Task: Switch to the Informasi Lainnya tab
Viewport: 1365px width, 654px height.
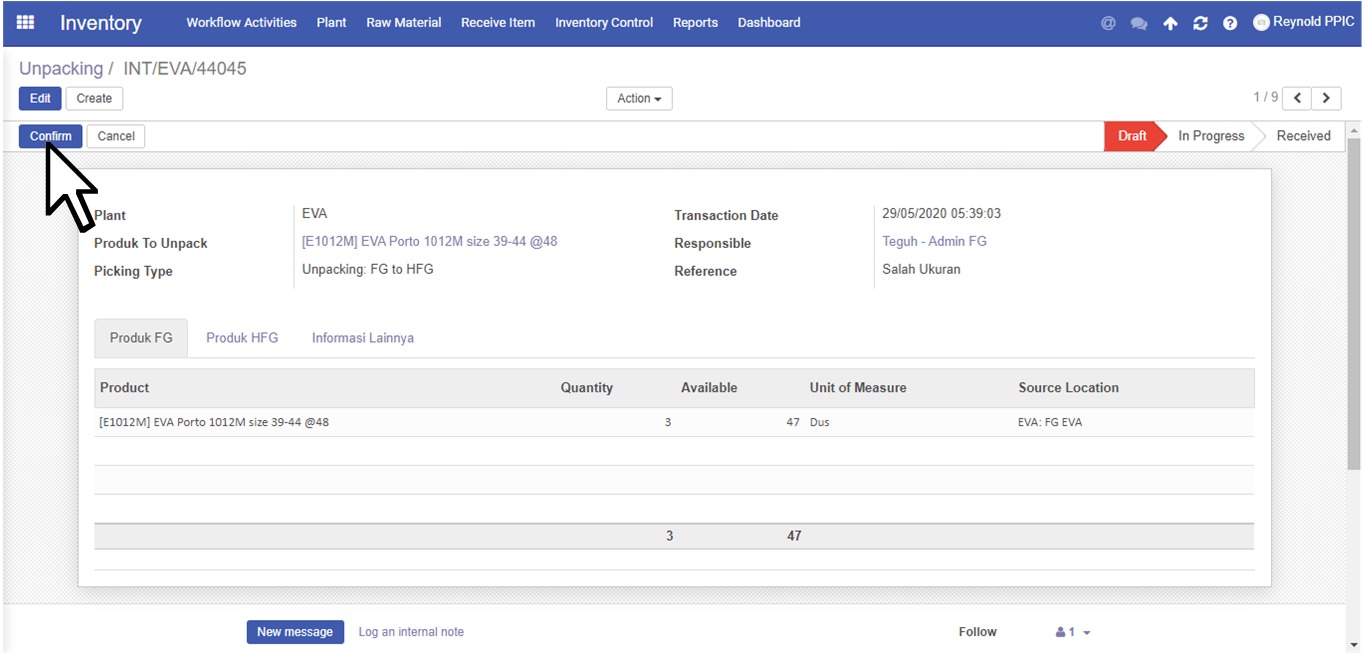Action: pyautogui.click(x=362, y=338)
